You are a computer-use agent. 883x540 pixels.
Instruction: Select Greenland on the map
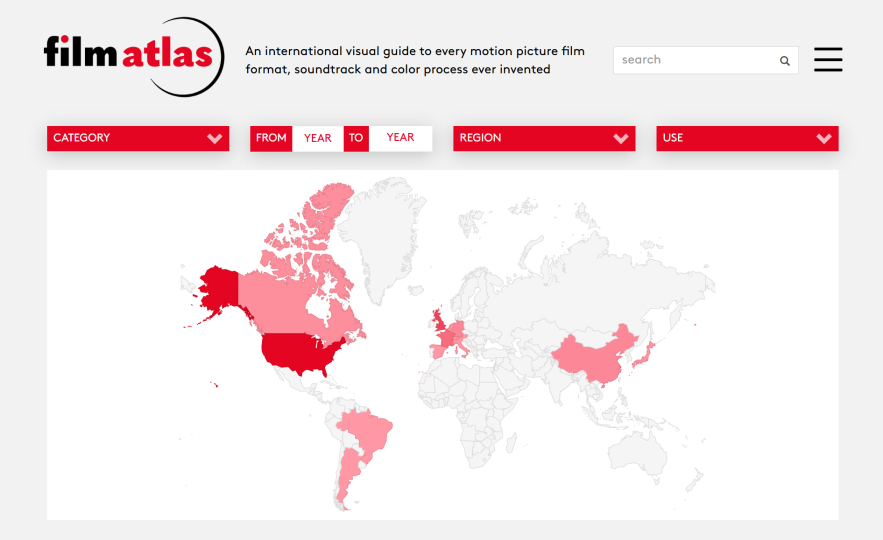383,236
